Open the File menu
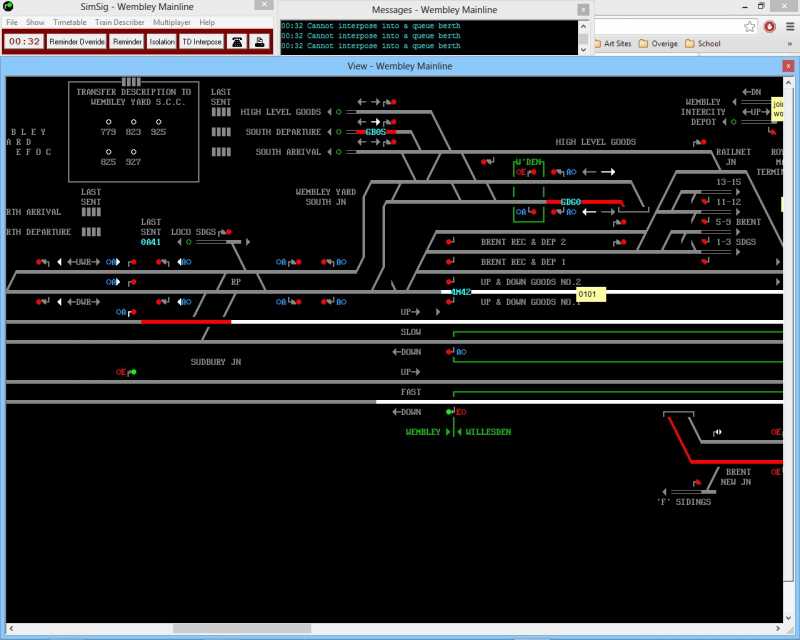 click(x=12, y=22)
